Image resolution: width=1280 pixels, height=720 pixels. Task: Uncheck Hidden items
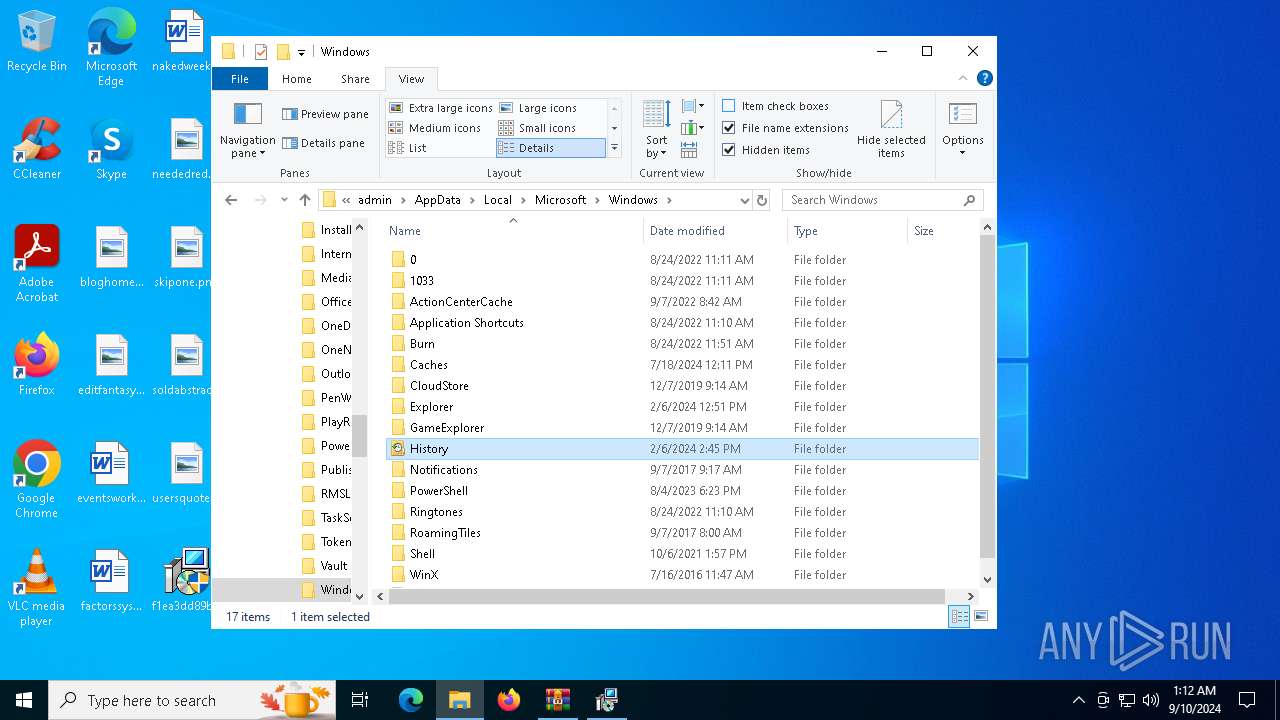click(766, 150)
